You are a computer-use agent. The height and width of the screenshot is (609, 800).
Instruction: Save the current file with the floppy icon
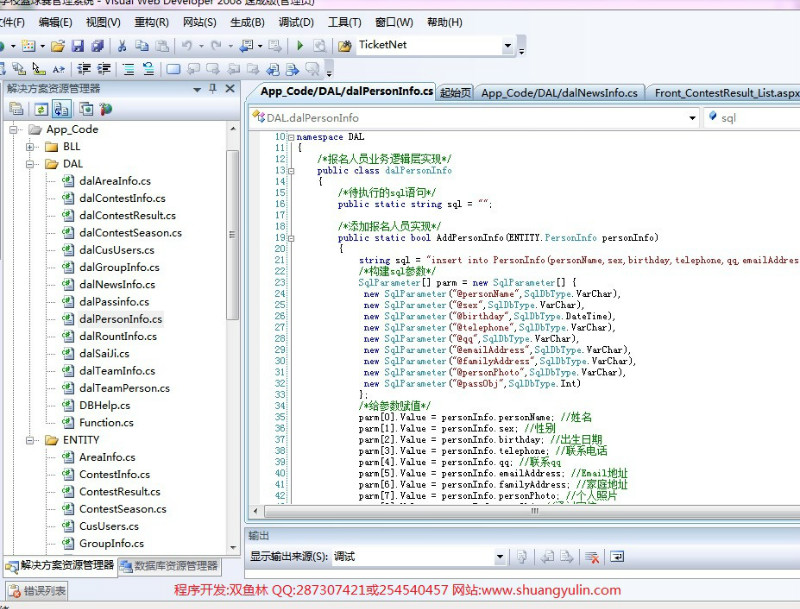[78, 46]
